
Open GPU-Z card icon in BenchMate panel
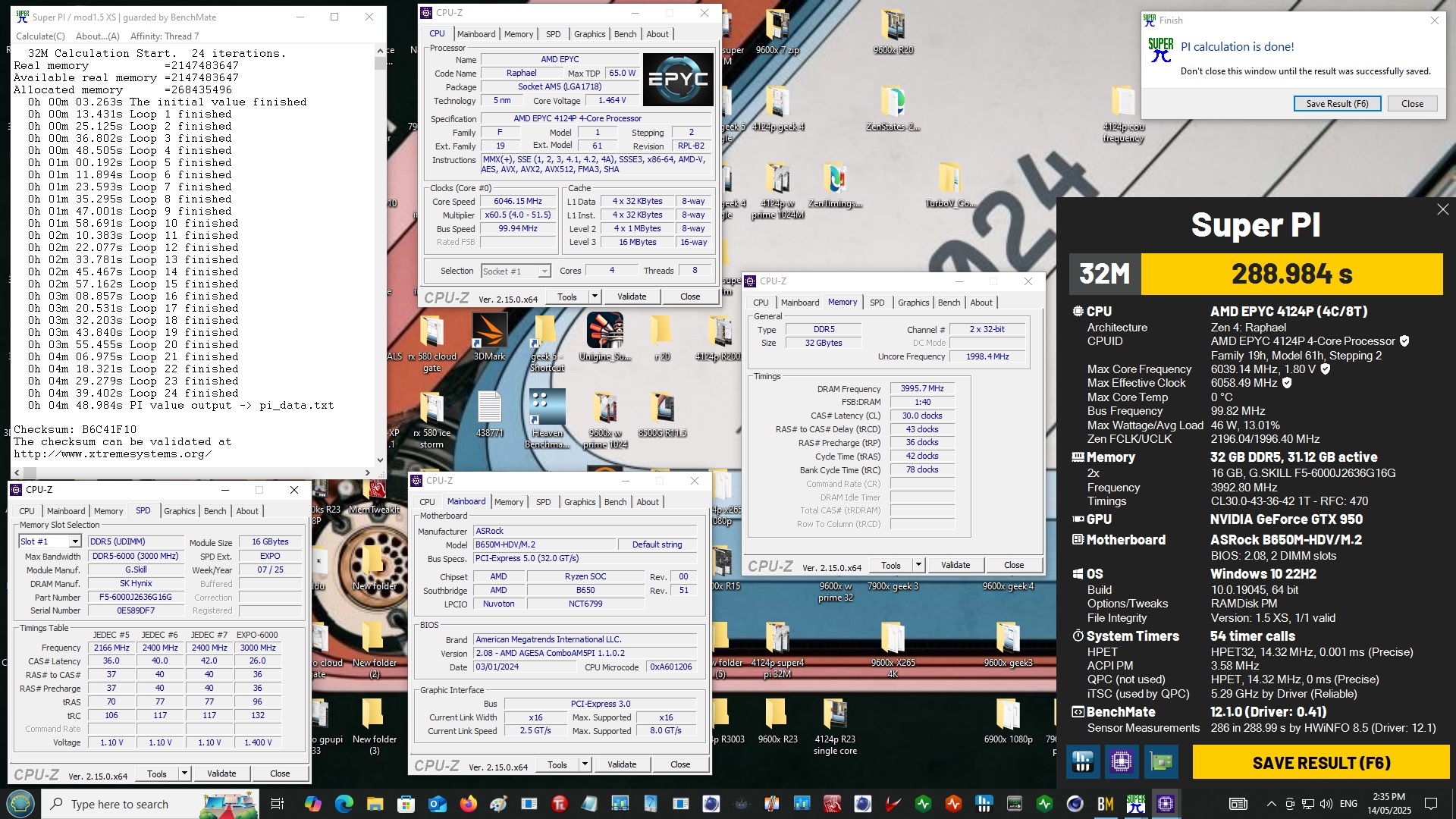pyautogui.click(x=1161, y=761)
